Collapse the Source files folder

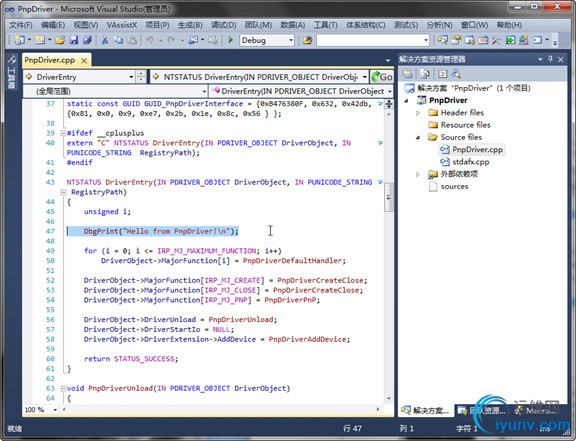[x=418, y=137]
